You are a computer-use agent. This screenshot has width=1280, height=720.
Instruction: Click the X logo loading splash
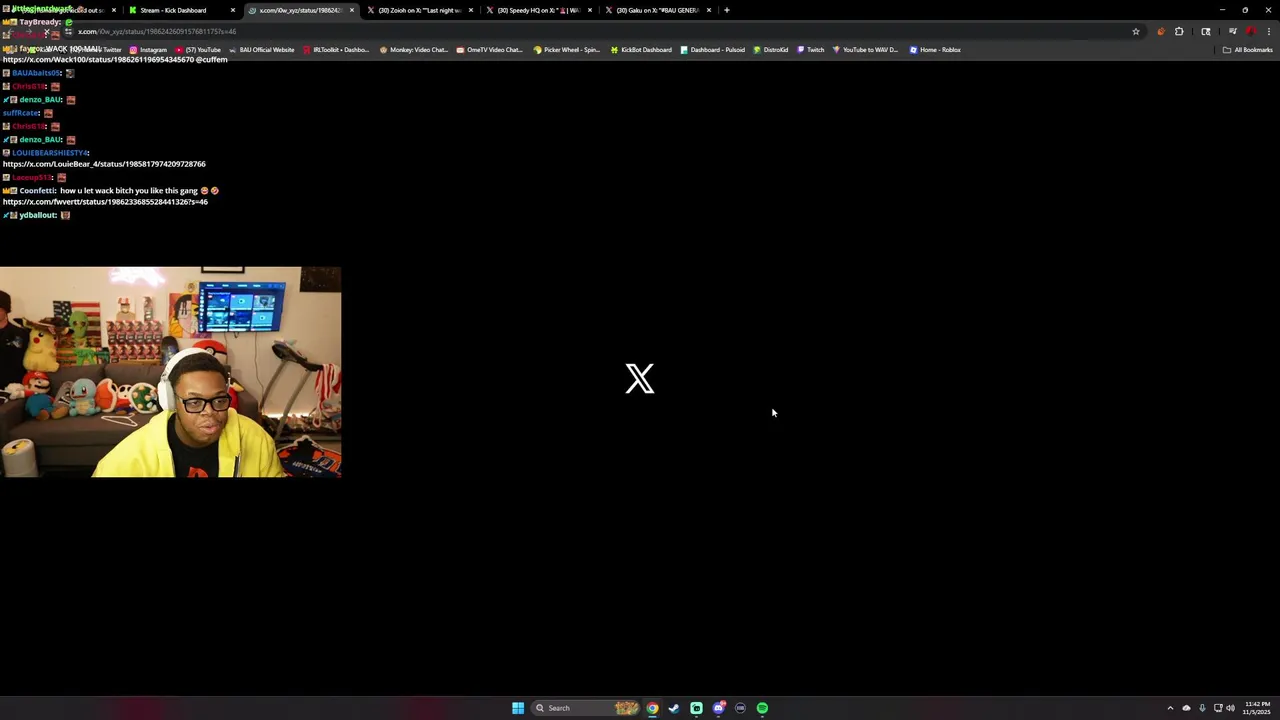coord(640,379)
